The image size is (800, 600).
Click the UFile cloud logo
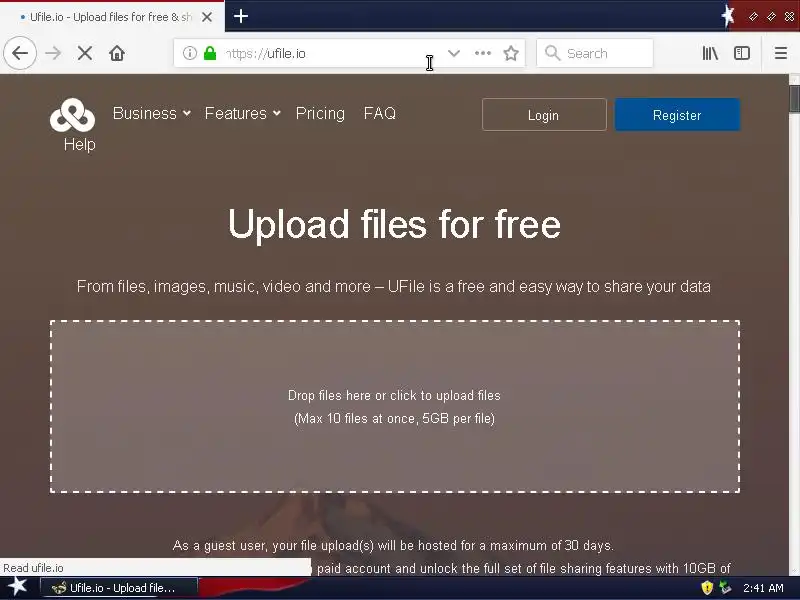pyautogui.click(x=72, y=115)
